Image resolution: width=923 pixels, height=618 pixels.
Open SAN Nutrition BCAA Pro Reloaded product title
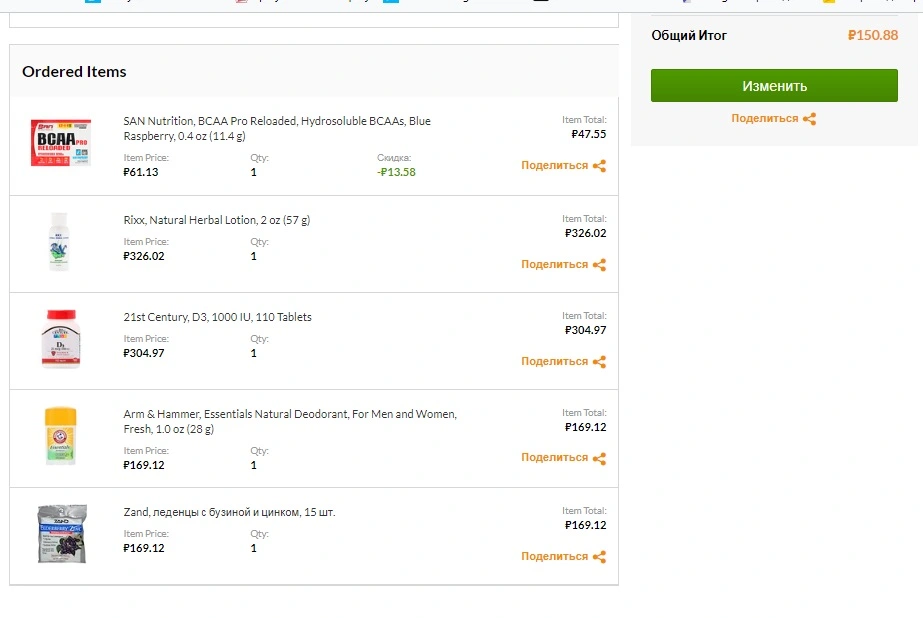[277, 128]
